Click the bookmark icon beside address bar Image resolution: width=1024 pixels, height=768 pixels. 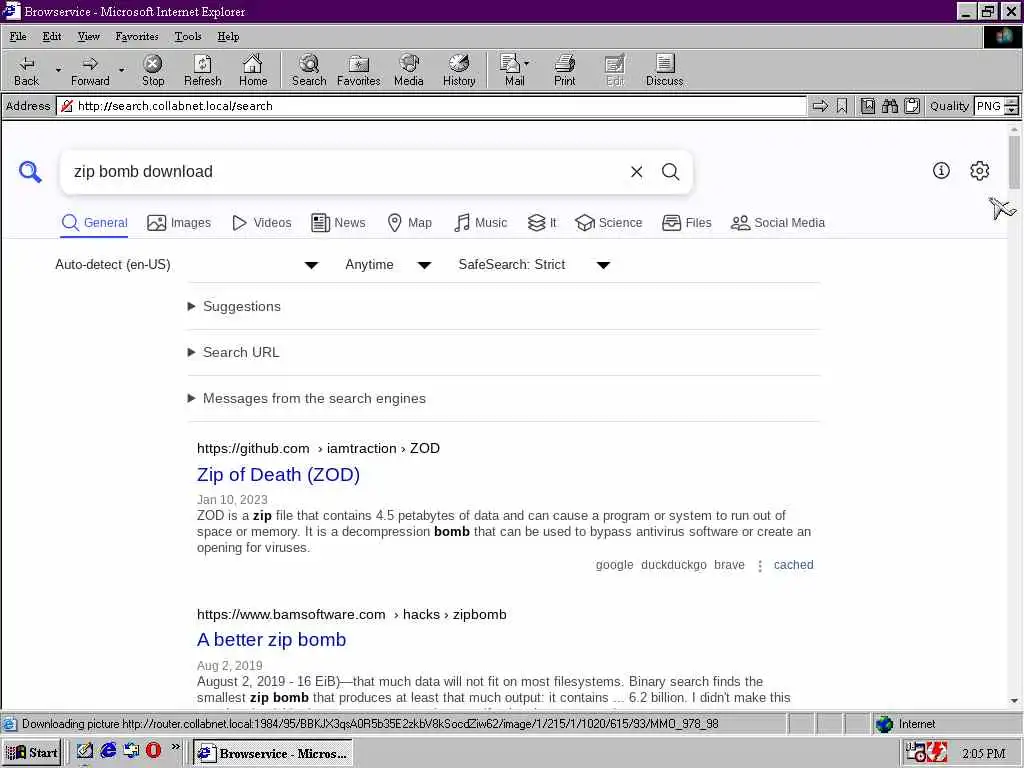pyautogui.click(x=842, y=106)
